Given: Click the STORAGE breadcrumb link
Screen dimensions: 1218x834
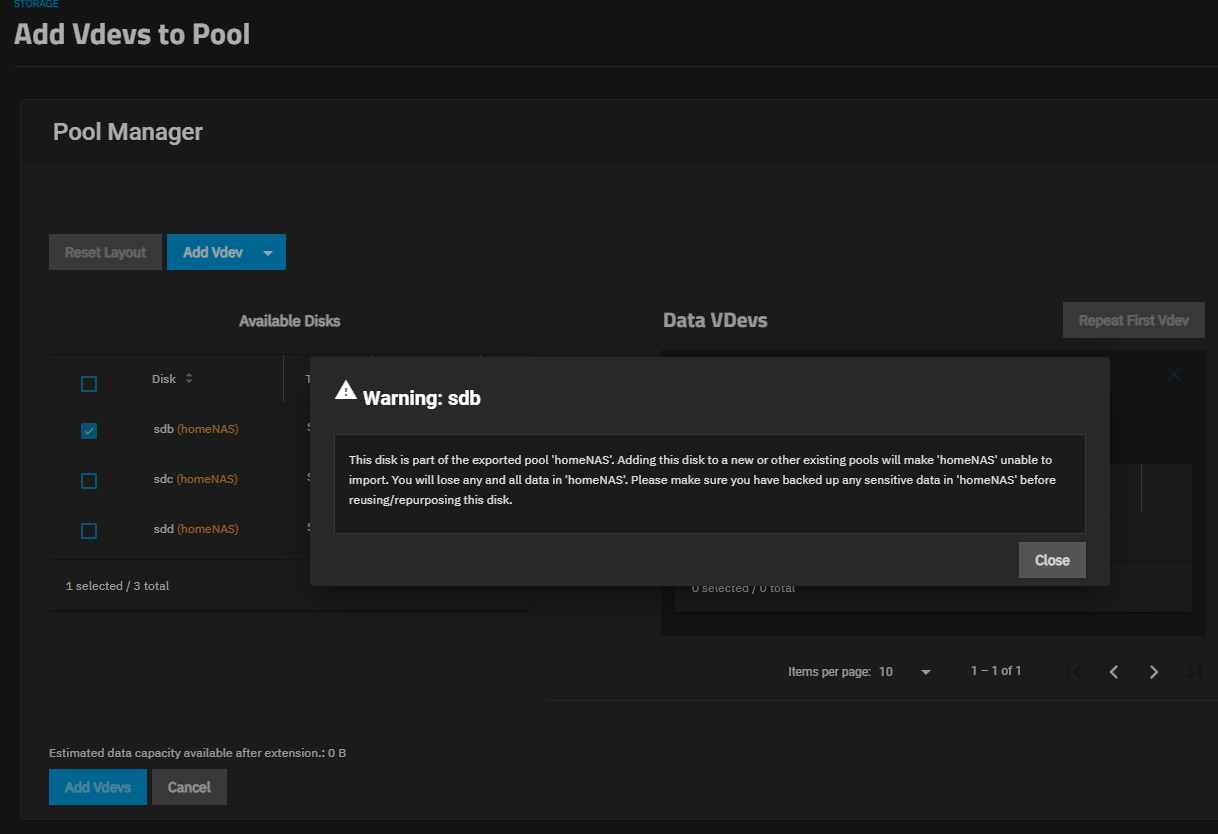Looking at the screenshot, I should point(36,4).
